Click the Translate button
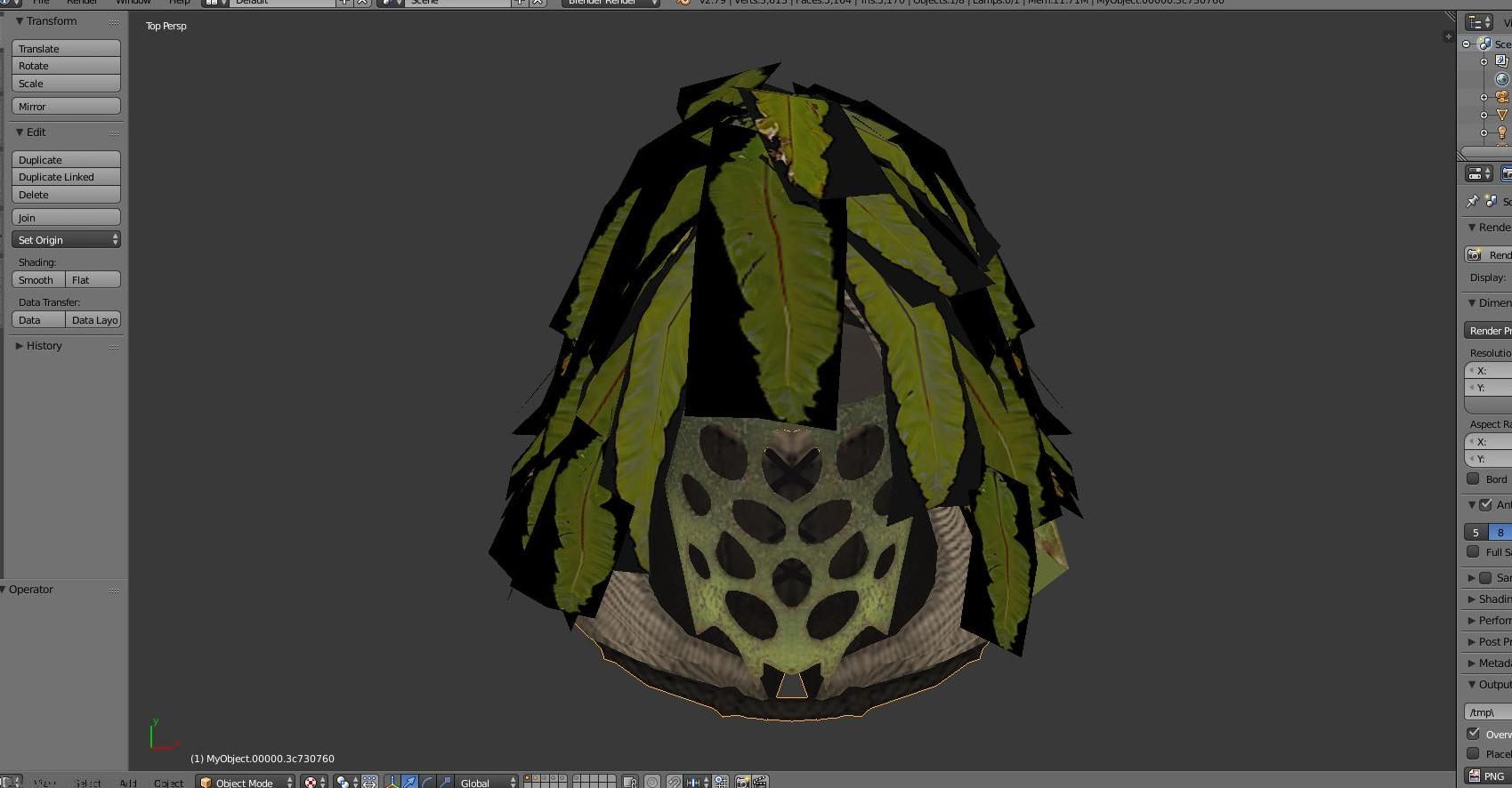Image resolution: width=1512 pixels, height=788 pixels. tap(66, 48)
